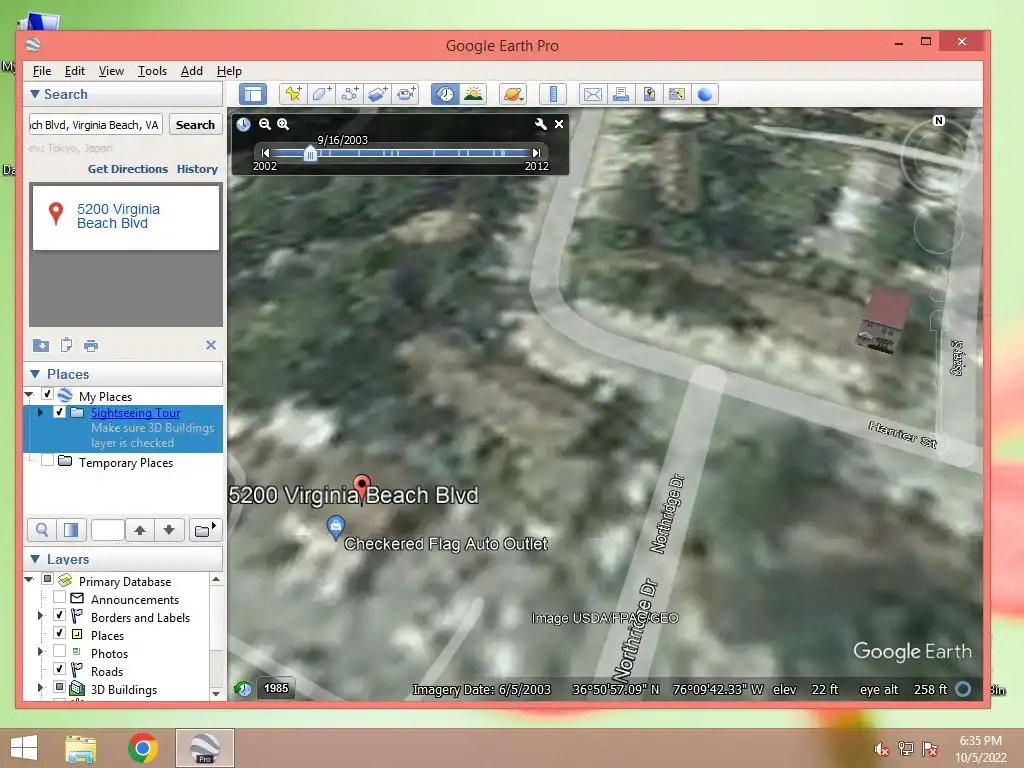Collapse the Places panel

click(x=35, y=374)
